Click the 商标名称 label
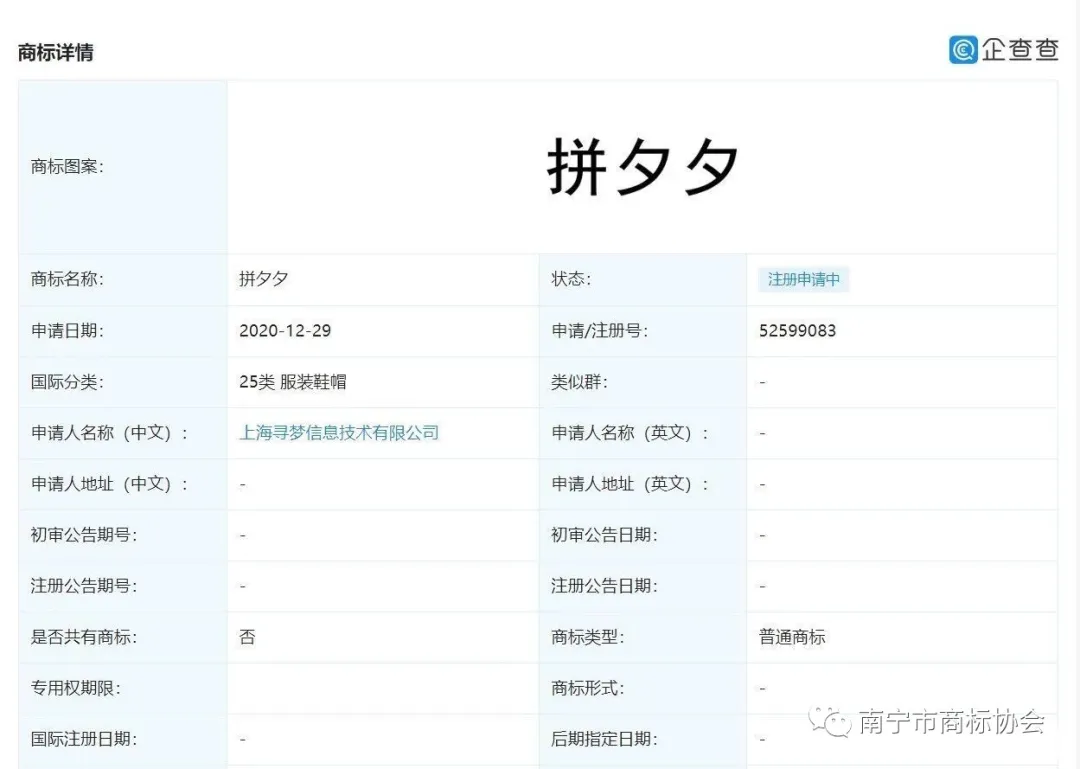The height and width of the screenshot is (769, 1080). click(x=67, y=279)
